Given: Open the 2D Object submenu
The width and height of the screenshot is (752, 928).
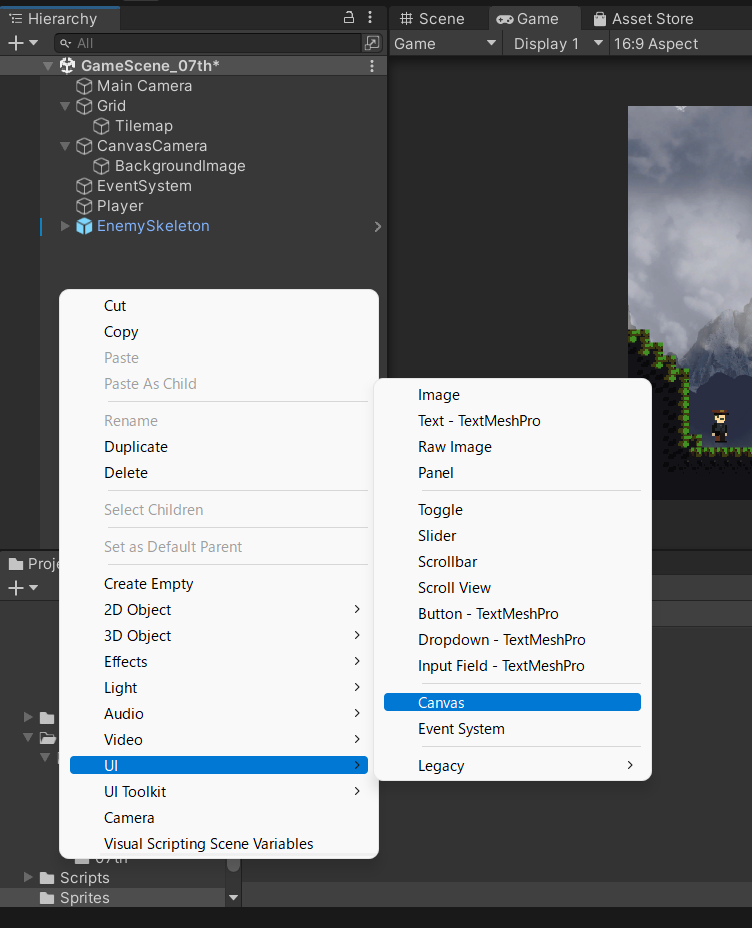Looking at the screenshot, I should [219, 610].
